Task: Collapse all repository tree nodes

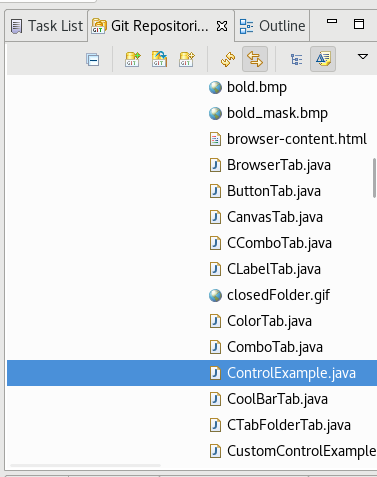Action: point(92,60)
